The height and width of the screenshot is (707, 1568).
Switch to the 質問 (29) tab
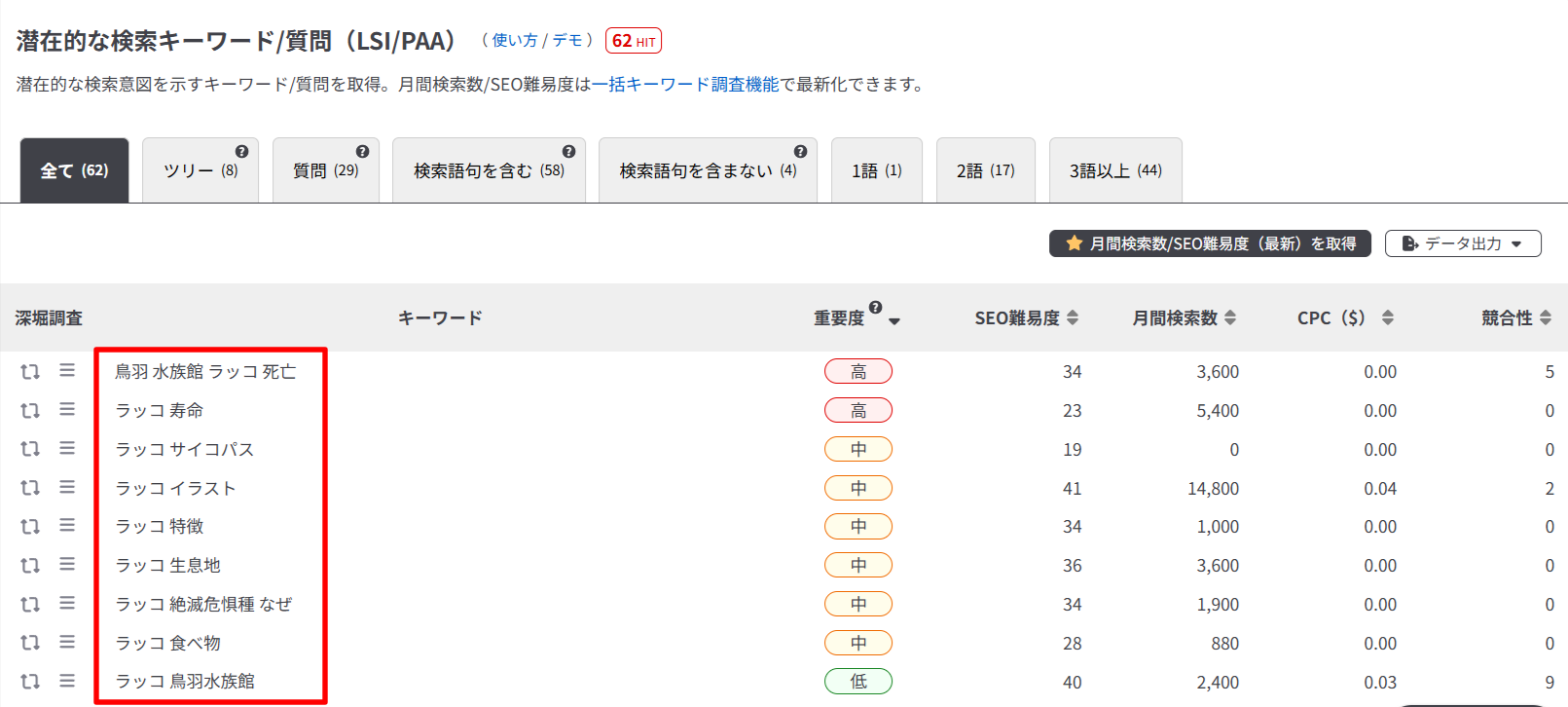(325, 171)
